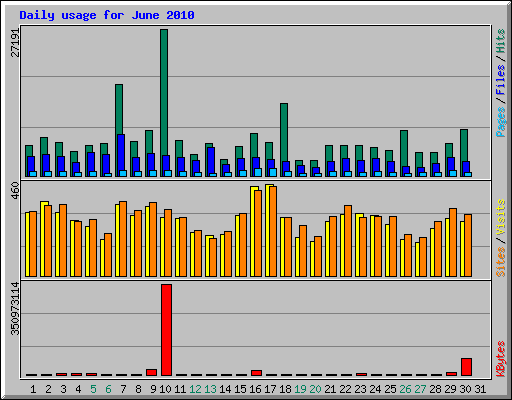Click the y-axis value 460
The height and width of the screenshot is (400, 512).
pos(15,191)
